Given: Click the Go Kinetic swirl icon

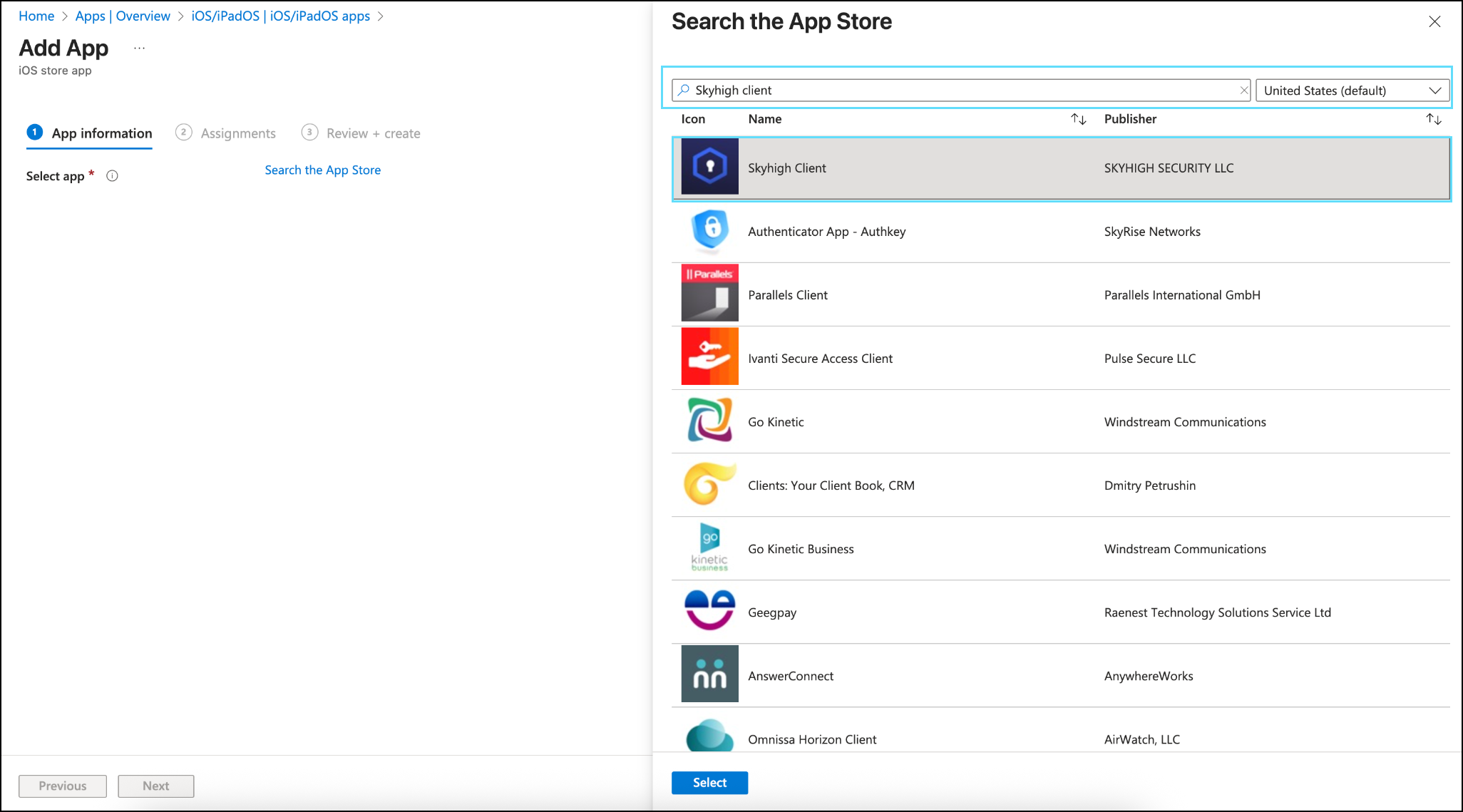Looking at the screenshot, I should [x=709, y=421].
